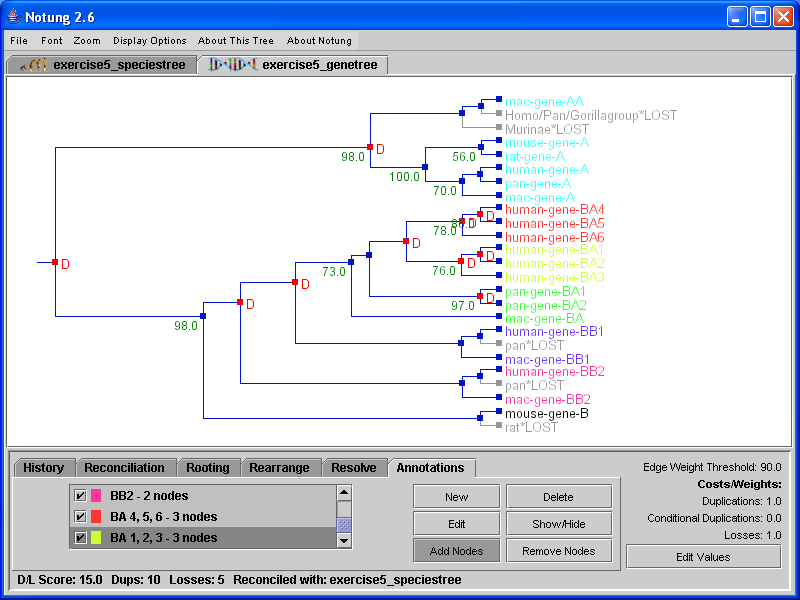Click the Remove Nodes button
Screen dimensions: 800x600
(x=558, y=551)
